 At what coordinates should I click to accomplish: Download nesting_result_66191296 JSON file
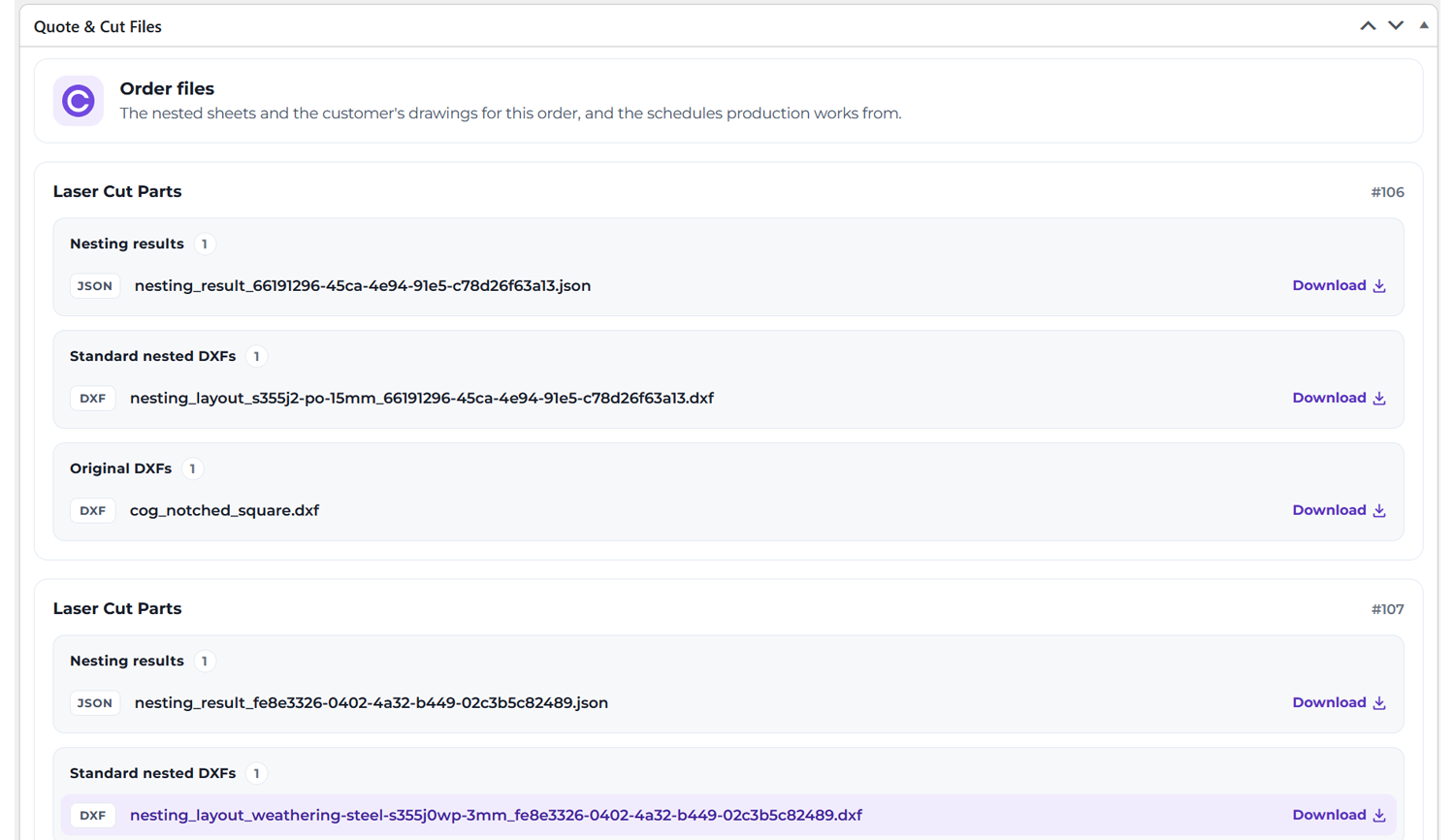(1339, 286)
